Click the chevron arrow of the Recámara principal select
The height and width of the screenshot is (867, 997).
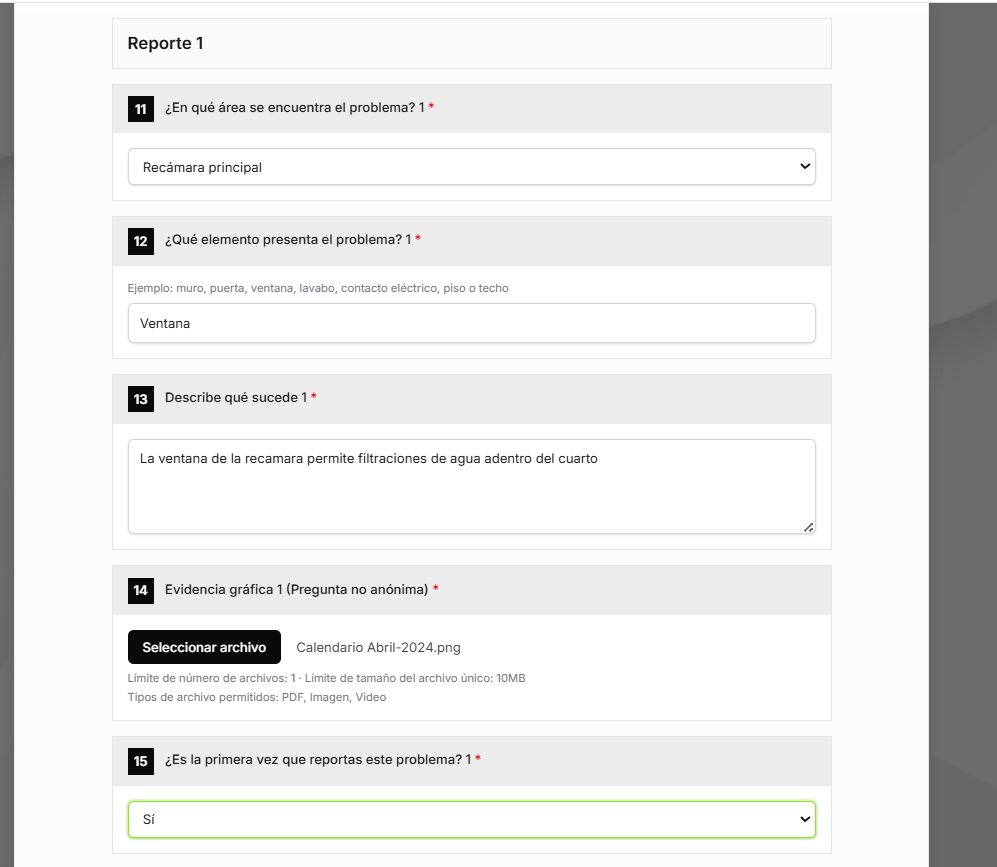[804, 167]
